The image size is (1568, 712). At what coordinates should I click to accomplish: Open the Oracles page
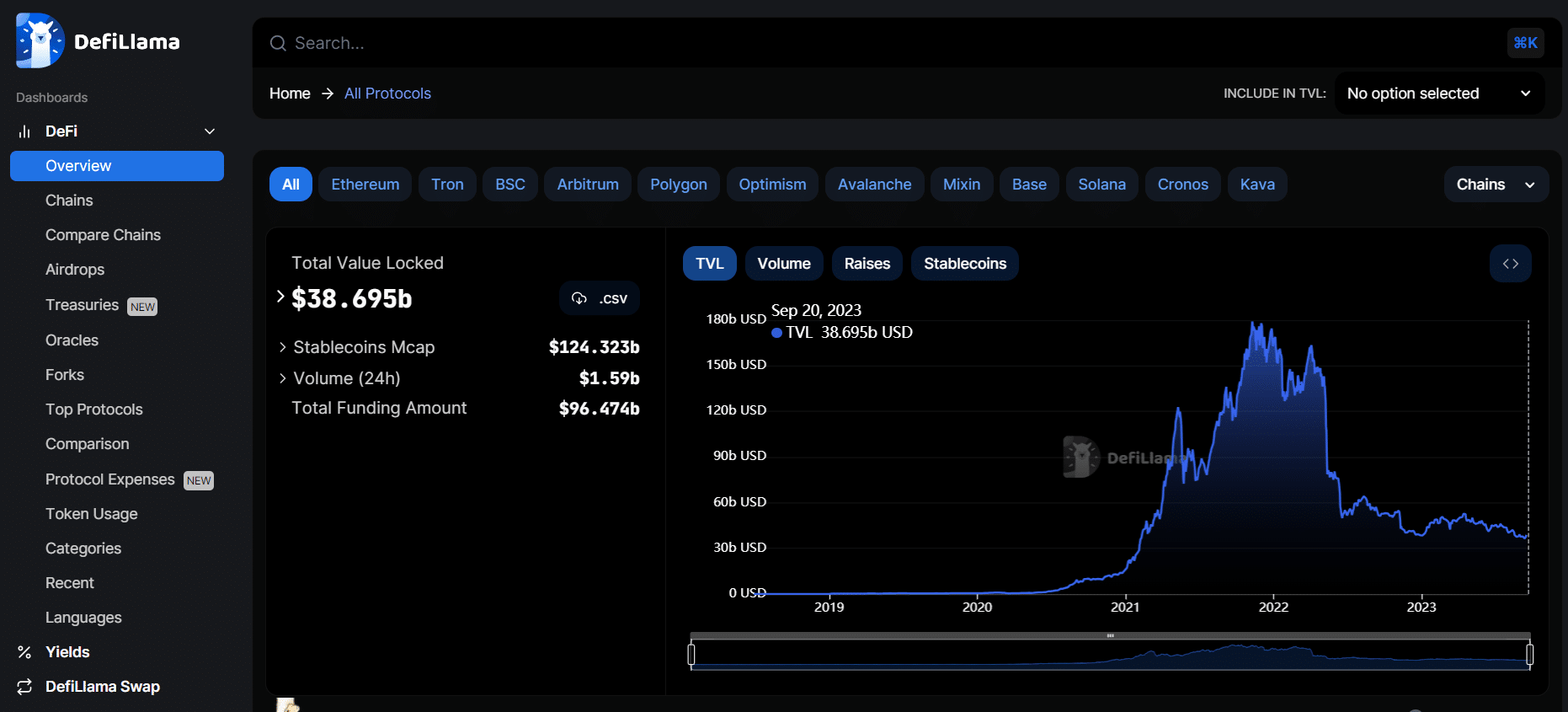[72, 340]
